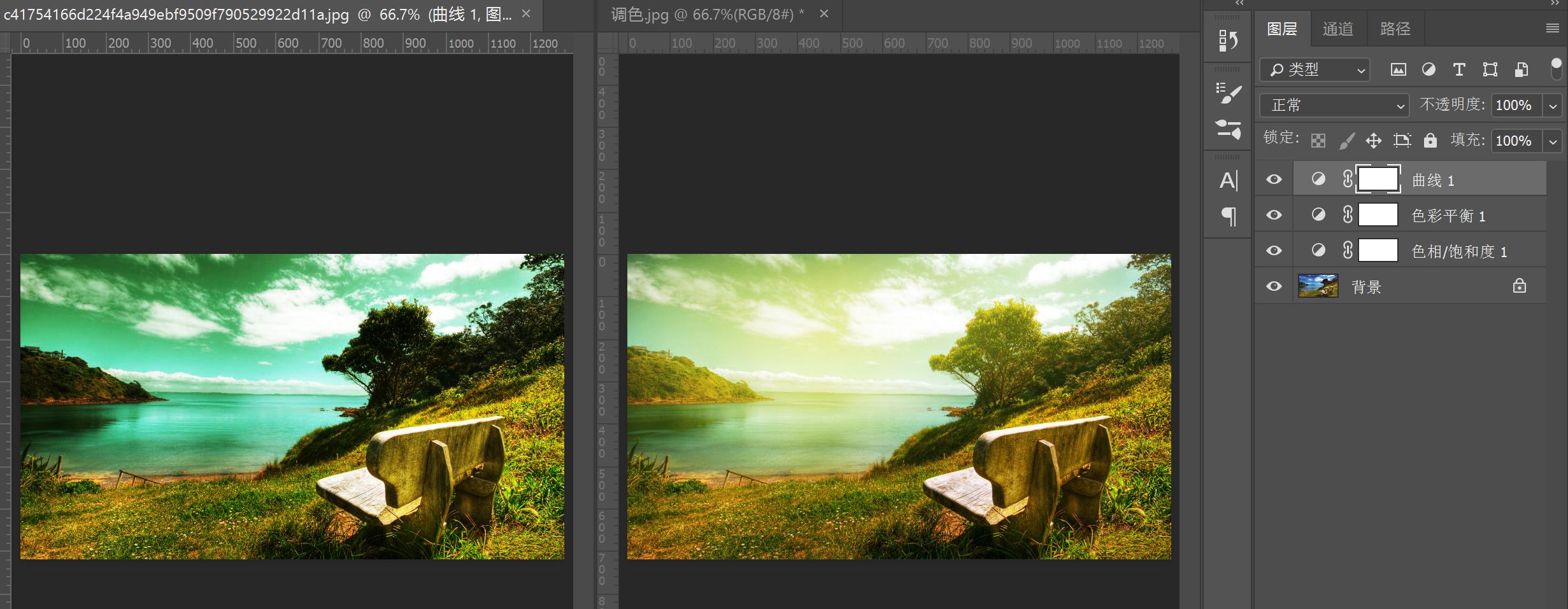Open the Layers panel options menu
Viewport: 1568px width, 609px height.
[x=1552, y=29]
